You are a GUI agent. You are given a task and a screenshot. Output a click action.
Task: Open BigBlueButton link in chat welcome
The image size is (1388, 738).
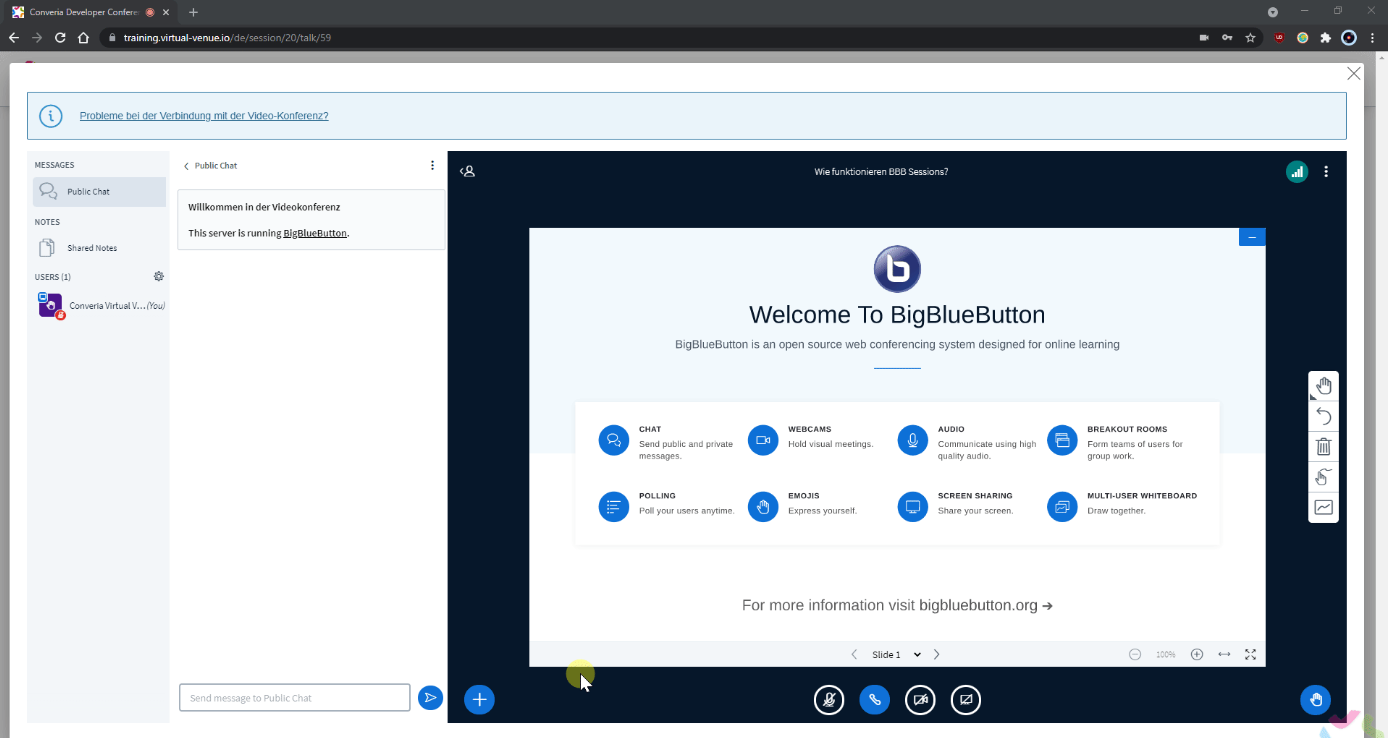315,233
